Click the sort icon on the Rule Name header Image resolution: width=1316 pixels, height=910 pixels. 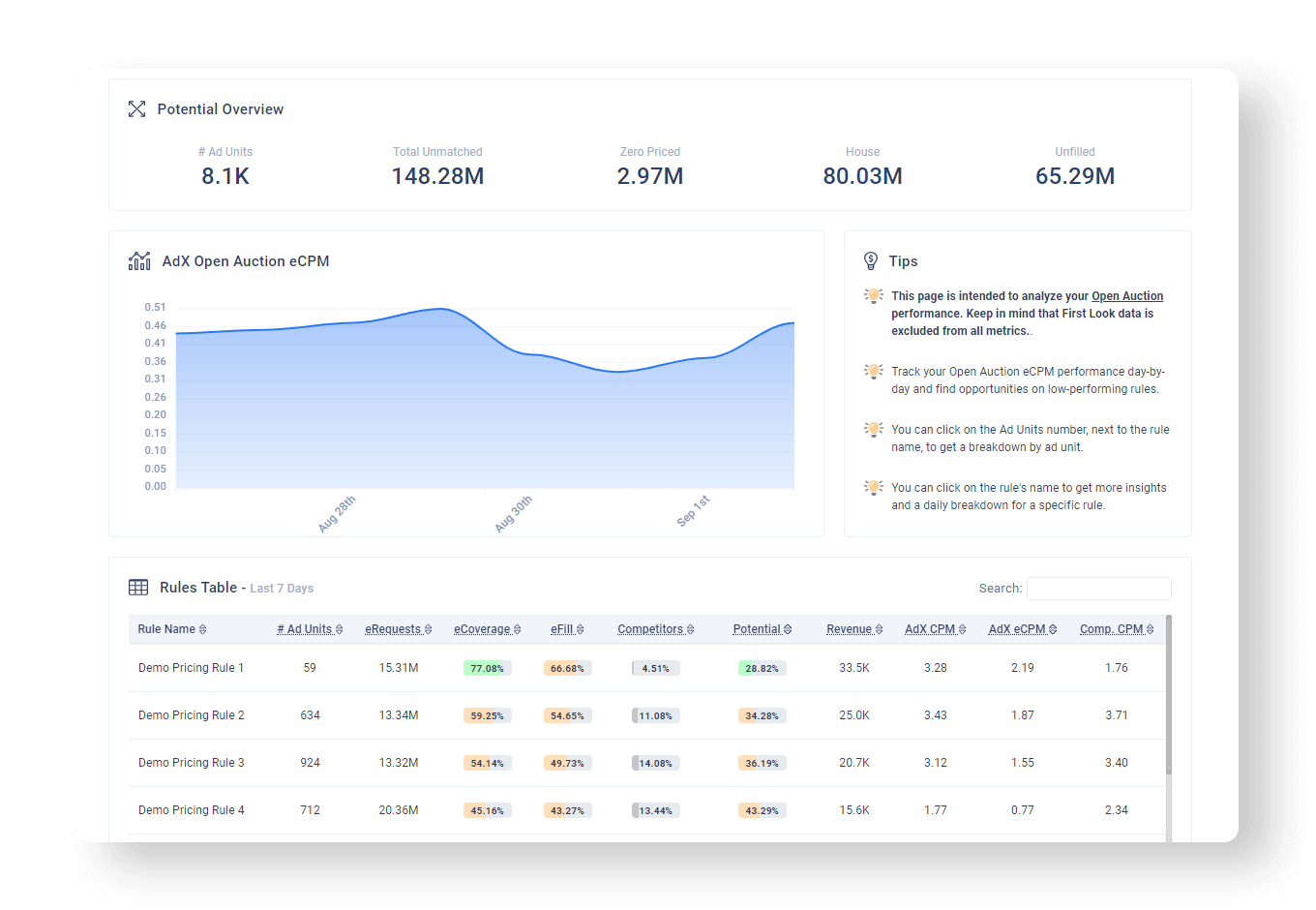click(201, 628)
